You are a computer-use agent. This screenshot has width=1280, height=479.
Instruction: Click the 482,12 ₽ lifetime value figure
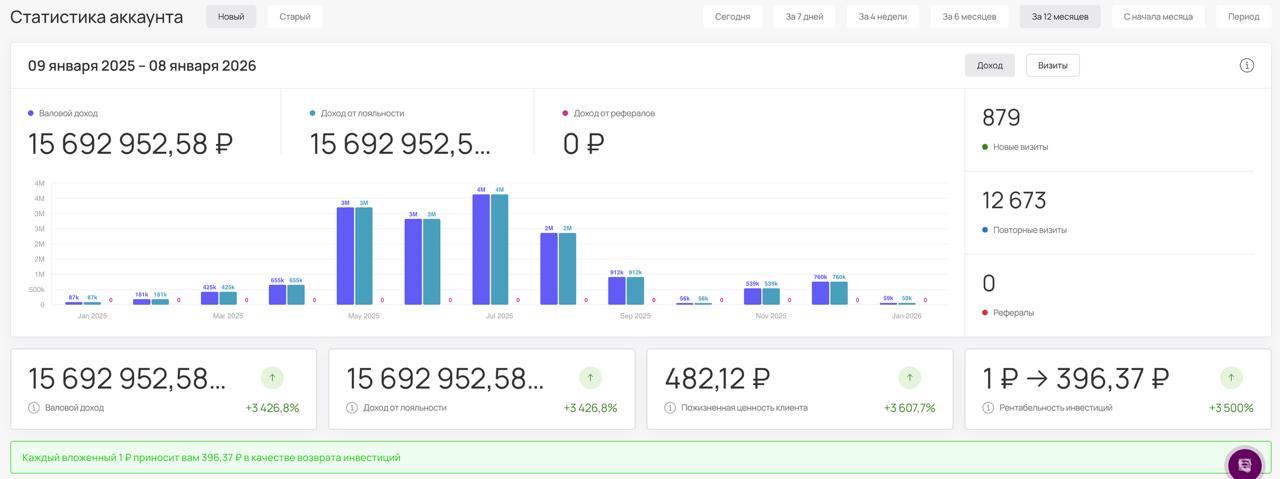click(717, 379)
